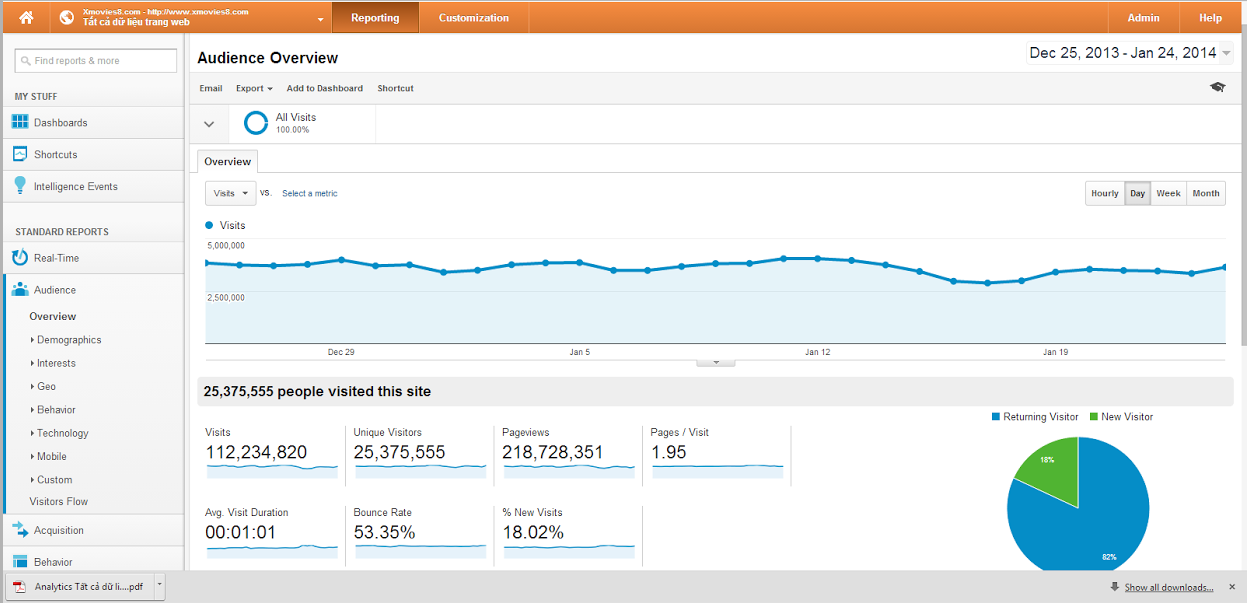Click the Home icon in the orange bar
The width and height of the screenshot is (1247, 603).
[26, 17]
